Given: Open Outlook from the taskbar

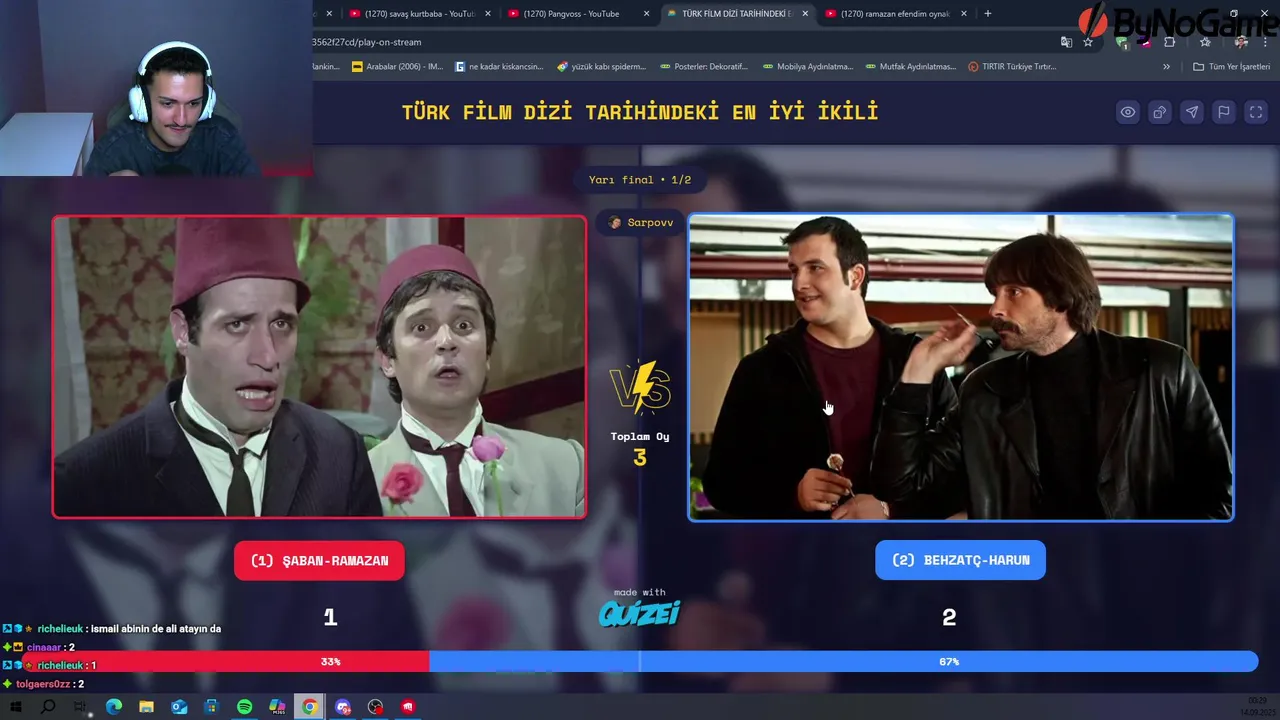Looking at the screenshot, I should [x=179, y=707].
